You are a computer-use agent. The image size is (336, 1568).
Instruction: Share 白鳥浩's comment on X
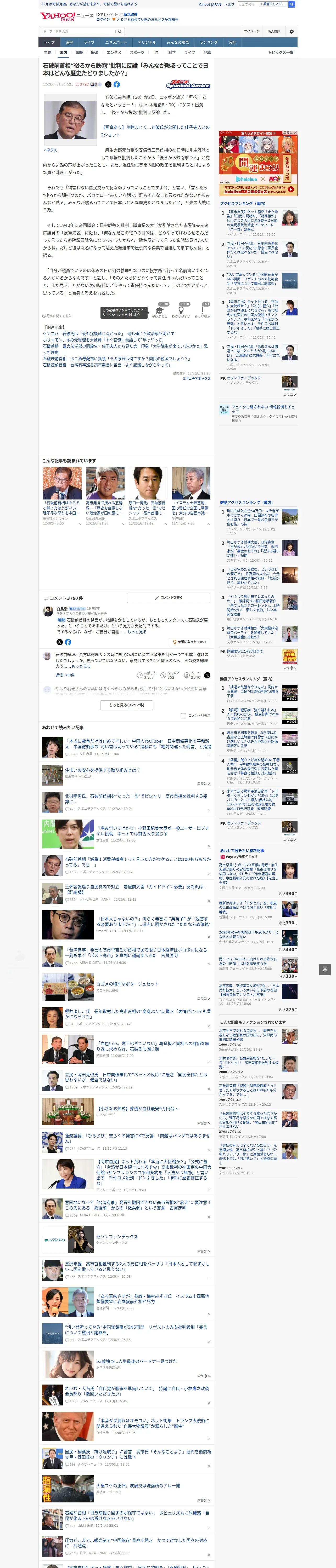pos(59,642)
